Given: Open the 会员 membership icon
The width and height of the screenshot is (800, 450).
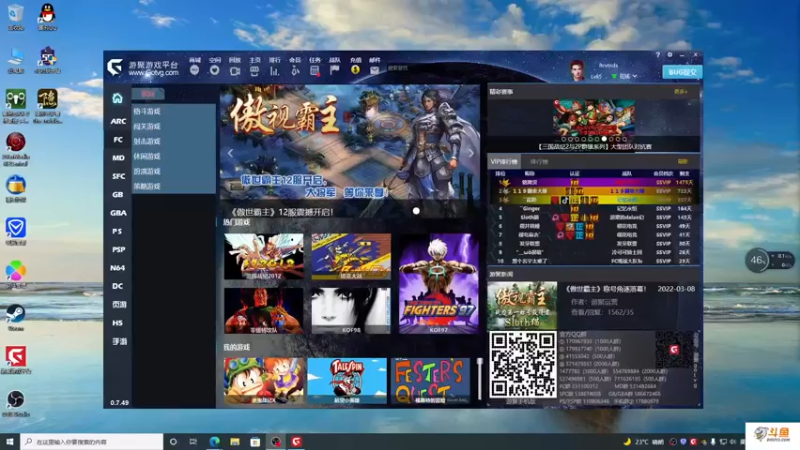Looking at the screenshot, I should (295, 71).
